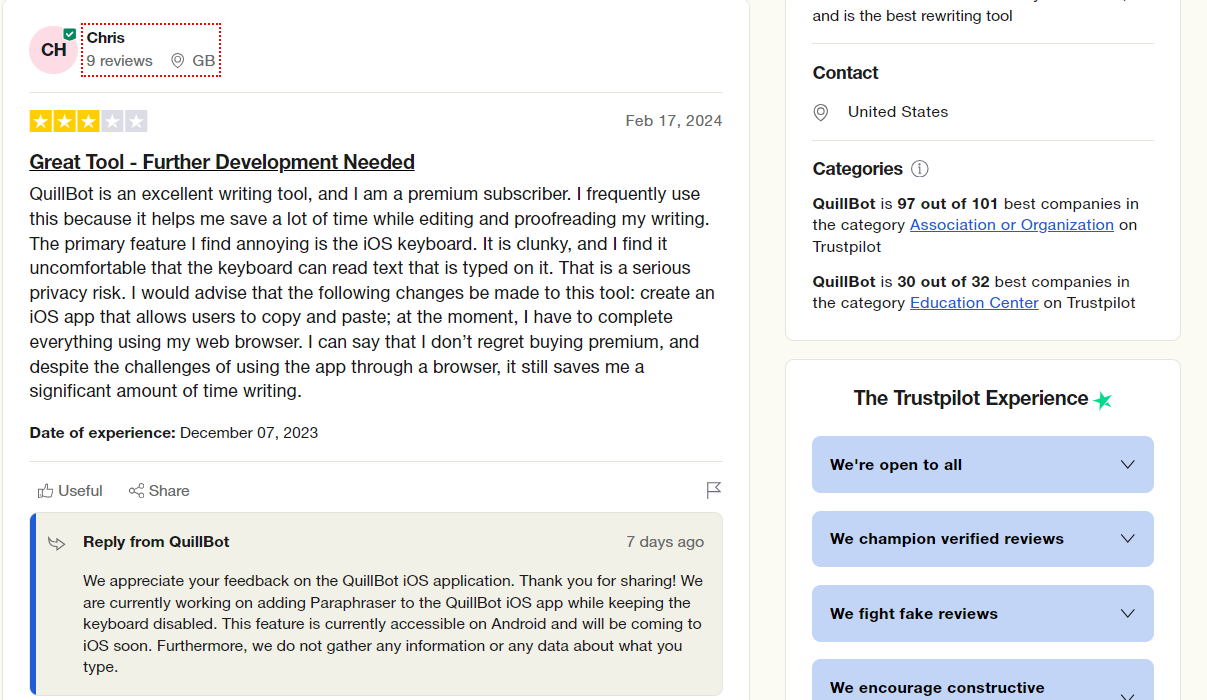Click the green Trustpilot star logo
The width and height of the screenshot is (1207, 700).
pos(1102,400)
